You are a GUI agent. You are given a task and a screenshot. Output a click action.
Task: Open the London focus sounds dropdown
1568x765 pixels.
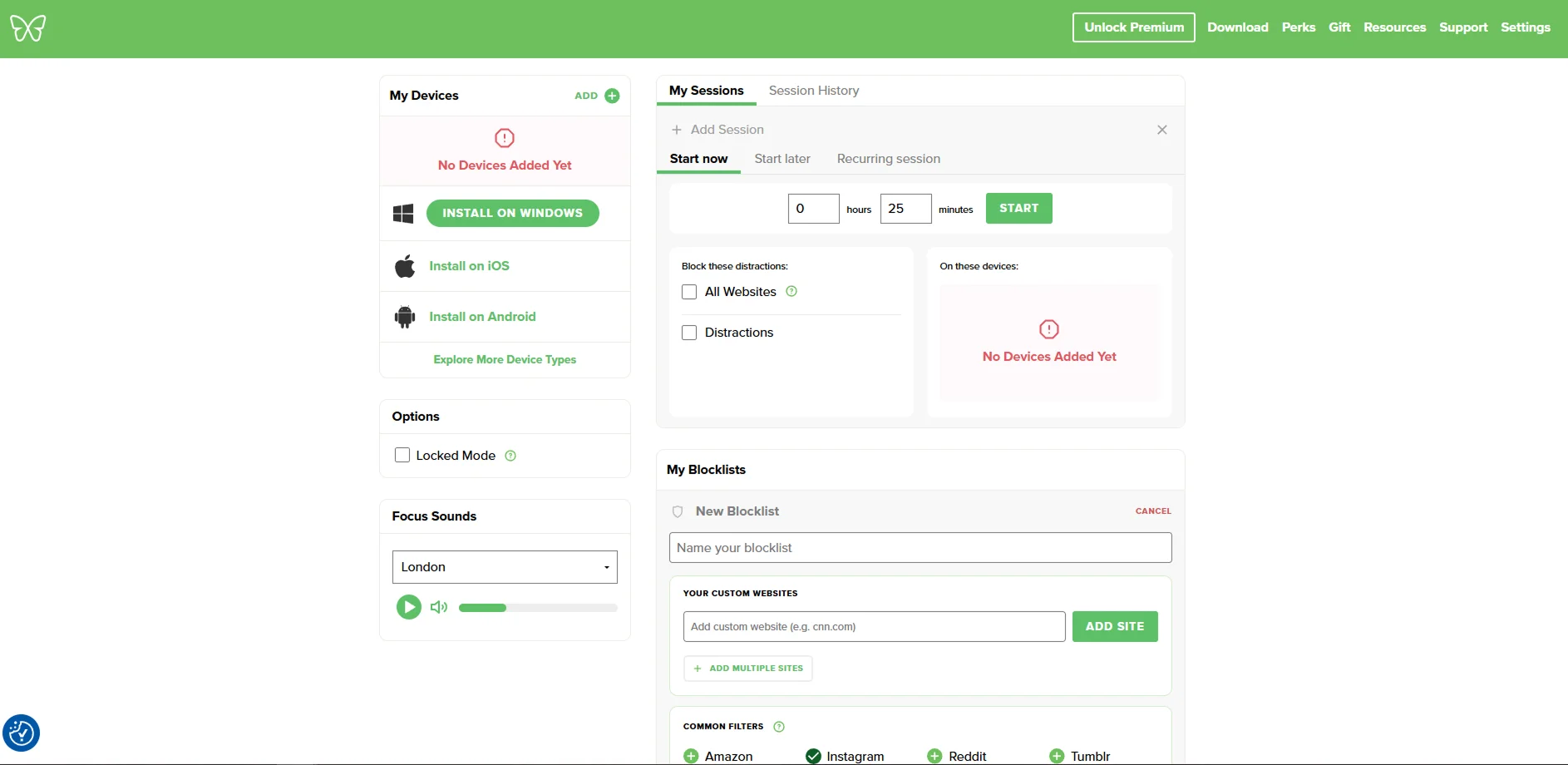pos(505,567)
